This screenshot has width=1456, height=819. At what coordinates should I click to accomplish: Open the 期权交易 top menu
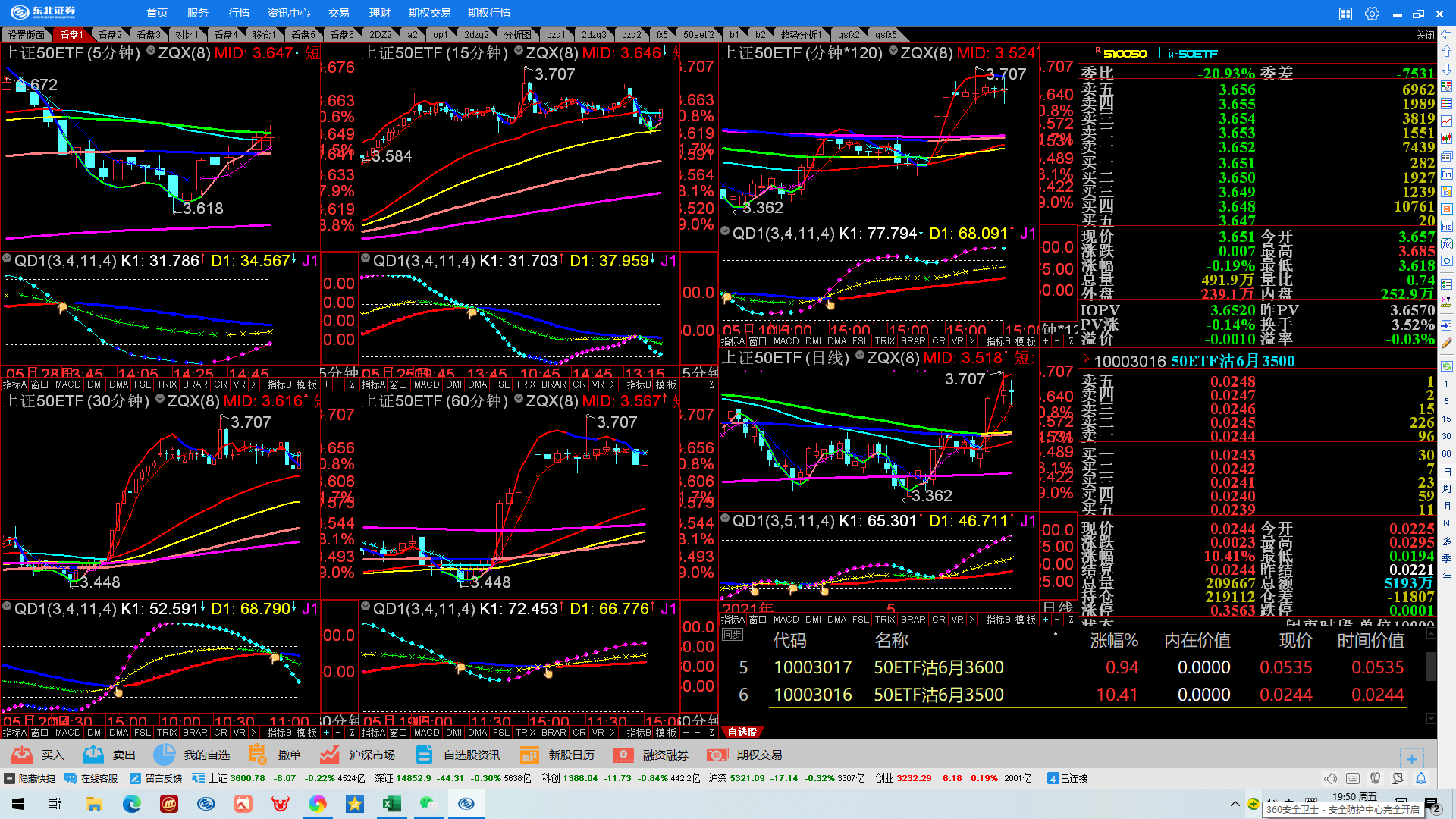pyautogui.click(x=429, y=13)
